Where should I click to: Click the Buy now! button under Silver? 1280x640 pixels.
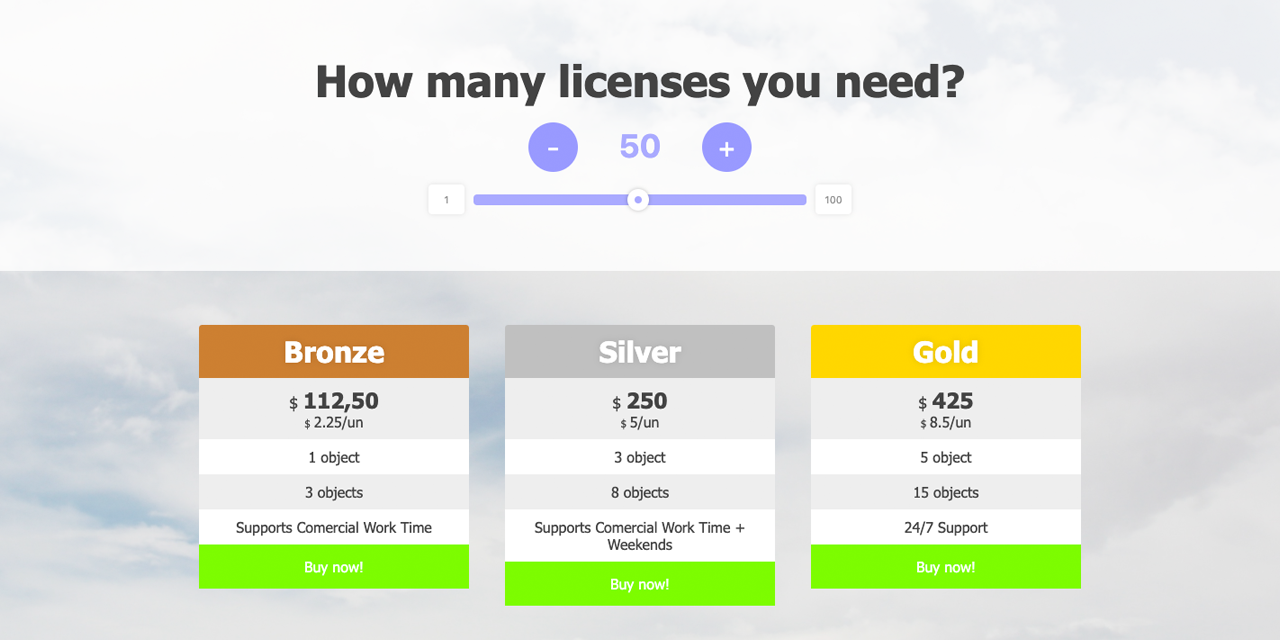(640, 584)
